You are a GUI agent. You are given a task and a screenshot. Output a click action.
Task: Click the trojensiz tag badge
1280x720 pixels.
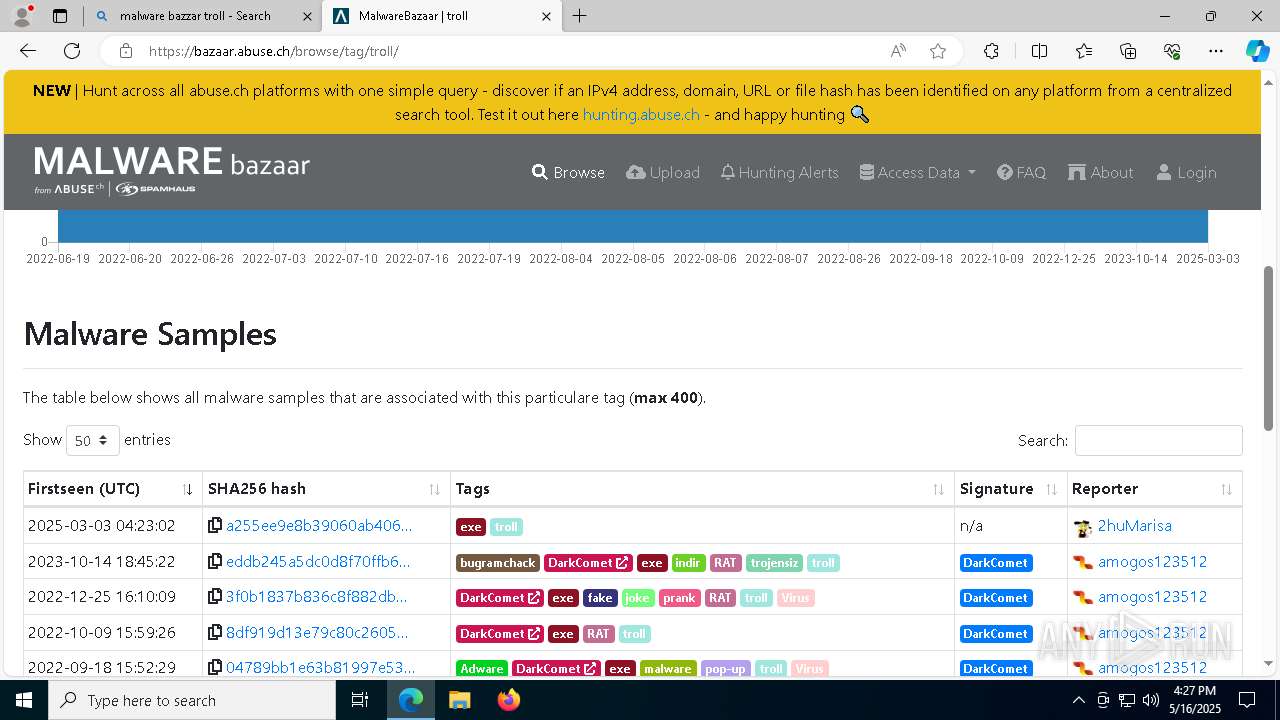pos(774,563)
